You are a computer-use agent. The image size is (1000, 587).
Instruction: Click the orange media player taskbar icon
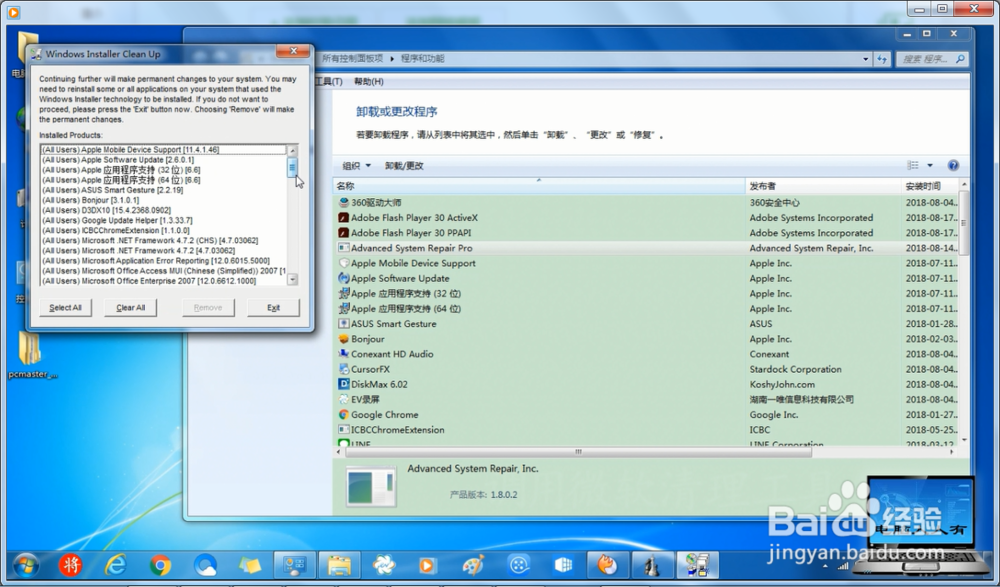coord(429,565)
